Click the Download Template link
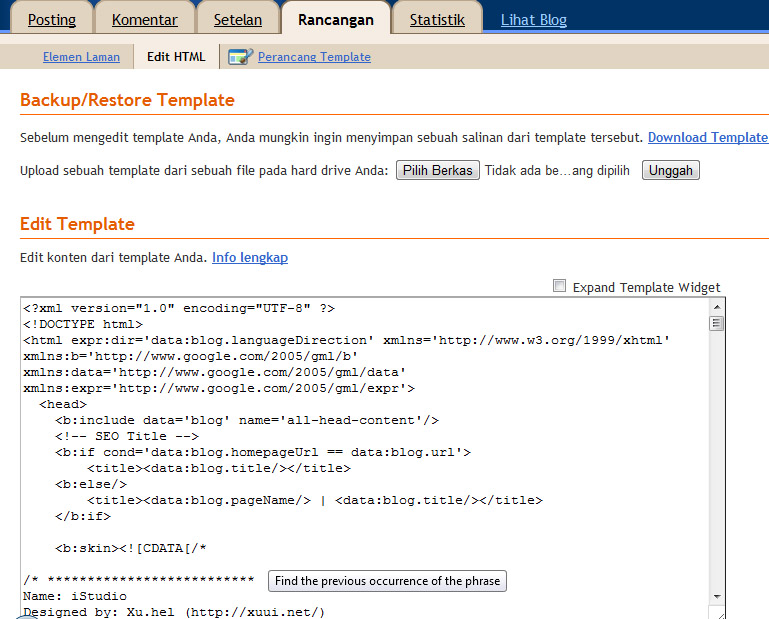This screenshot has width=769, height=619. tap(708, 137)
